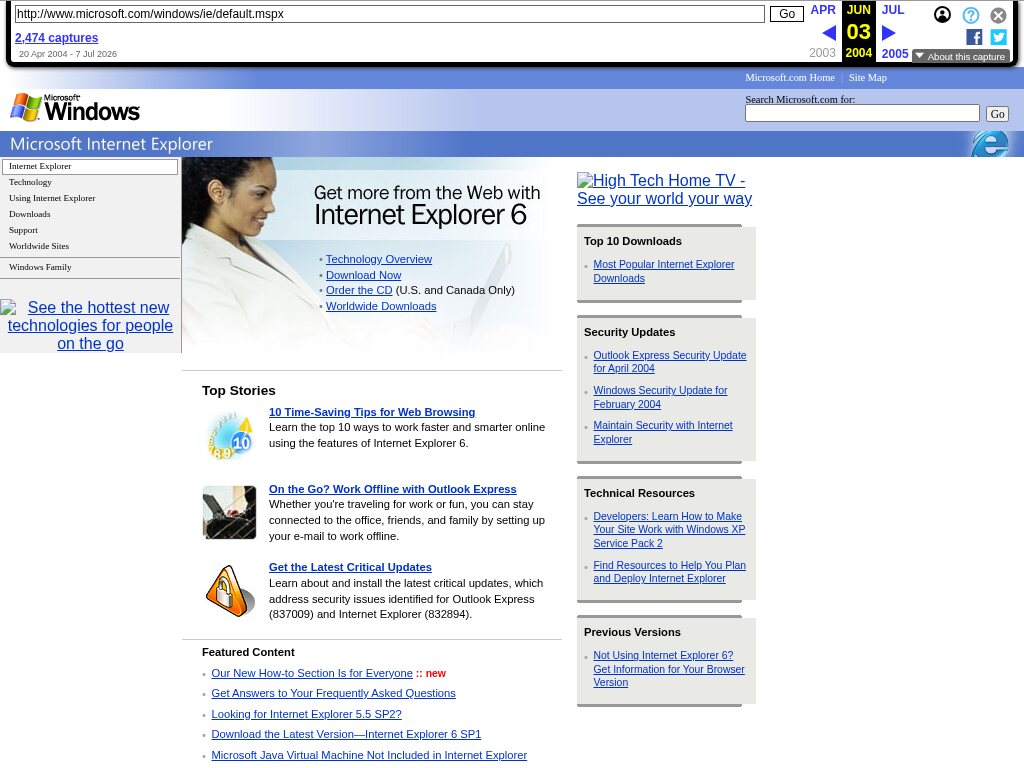The height and width of the screenshot is (768, 1024).
Task: Open the Site Map link
Action: click(867, 77)
